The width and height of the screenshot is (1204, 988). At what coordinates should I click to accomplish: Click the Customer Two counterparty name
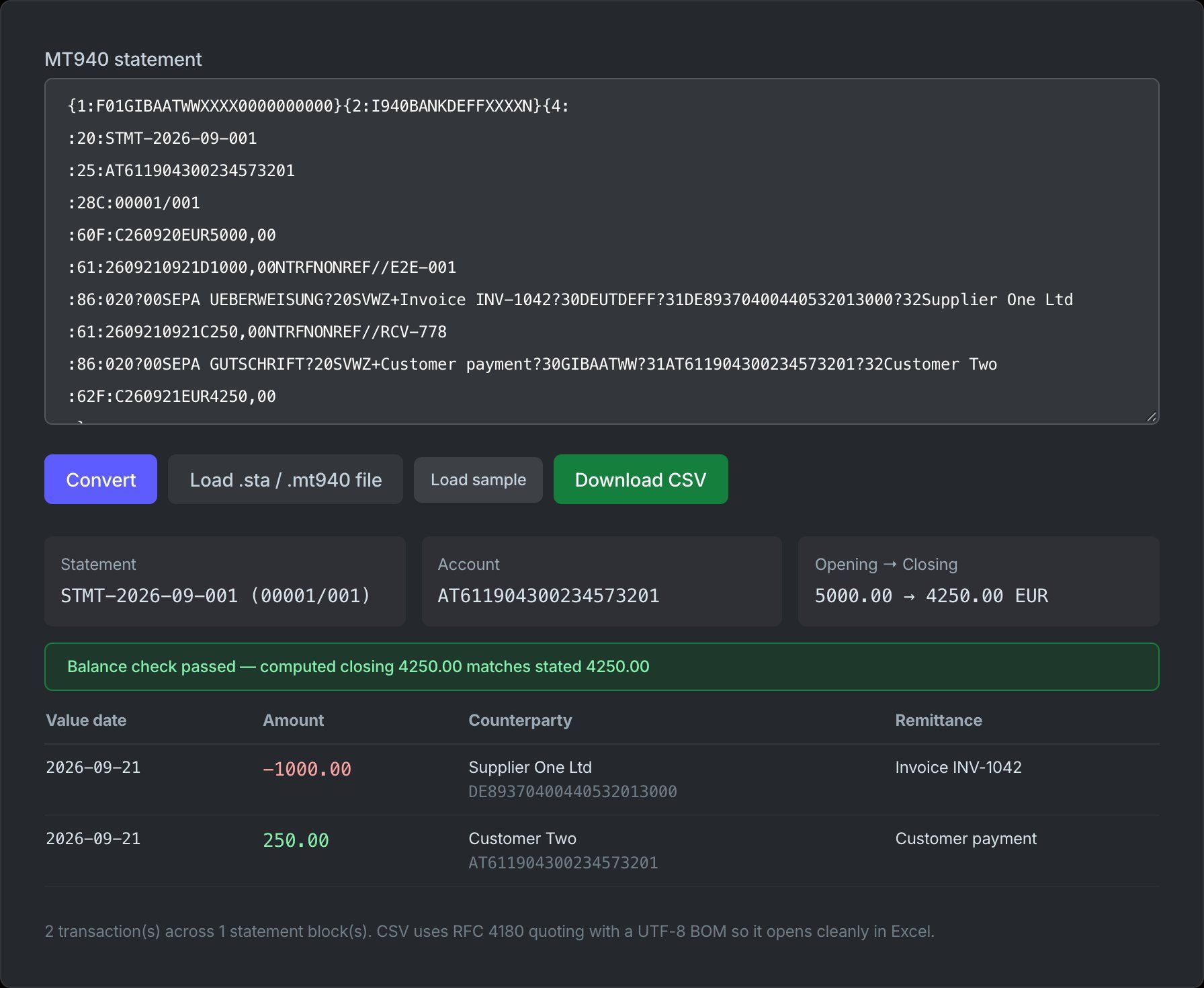click(x=522, y=839)
